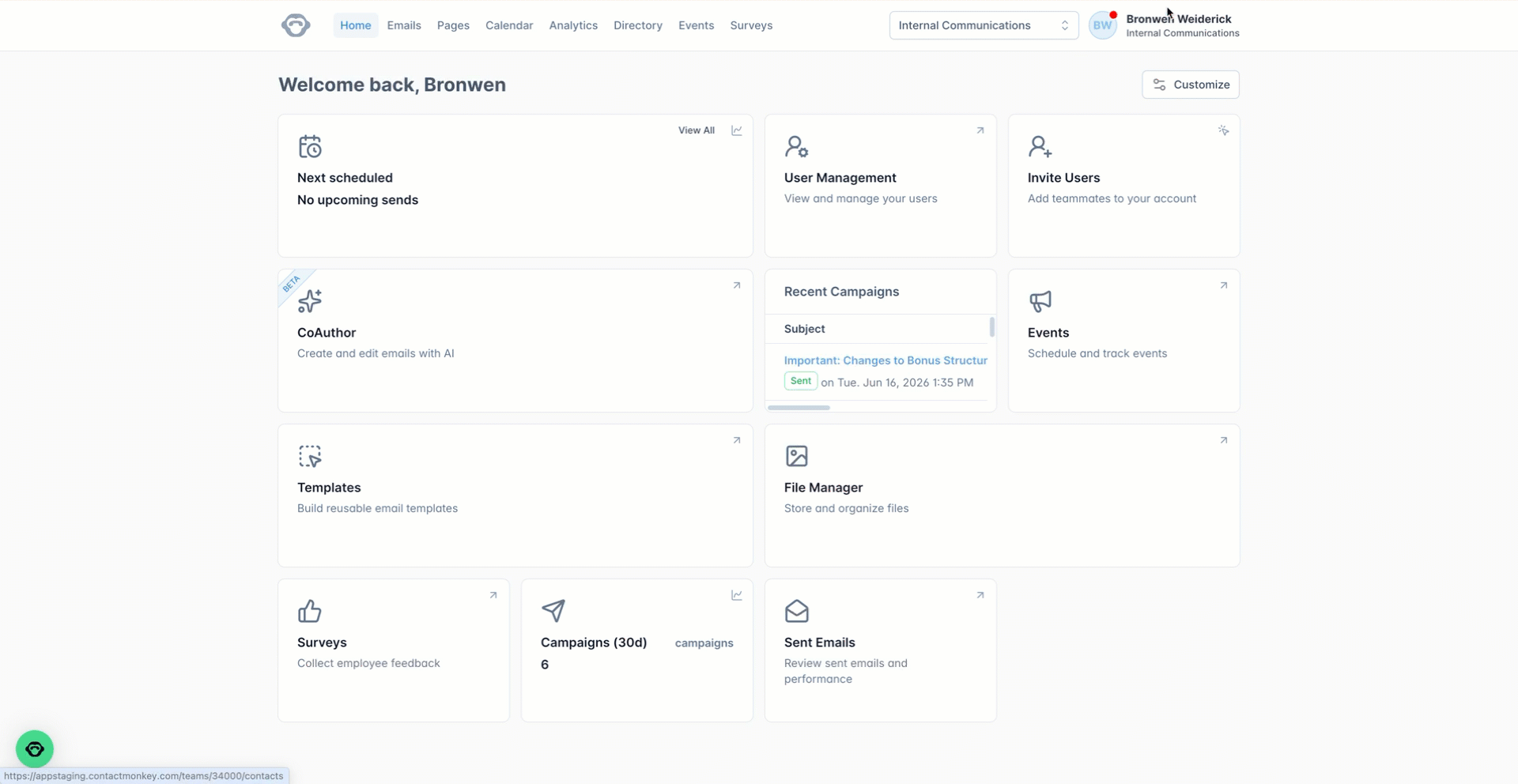1518x784 pixels.
Task: Click the Sent Emails envelope icon
Action: [796, 611]
